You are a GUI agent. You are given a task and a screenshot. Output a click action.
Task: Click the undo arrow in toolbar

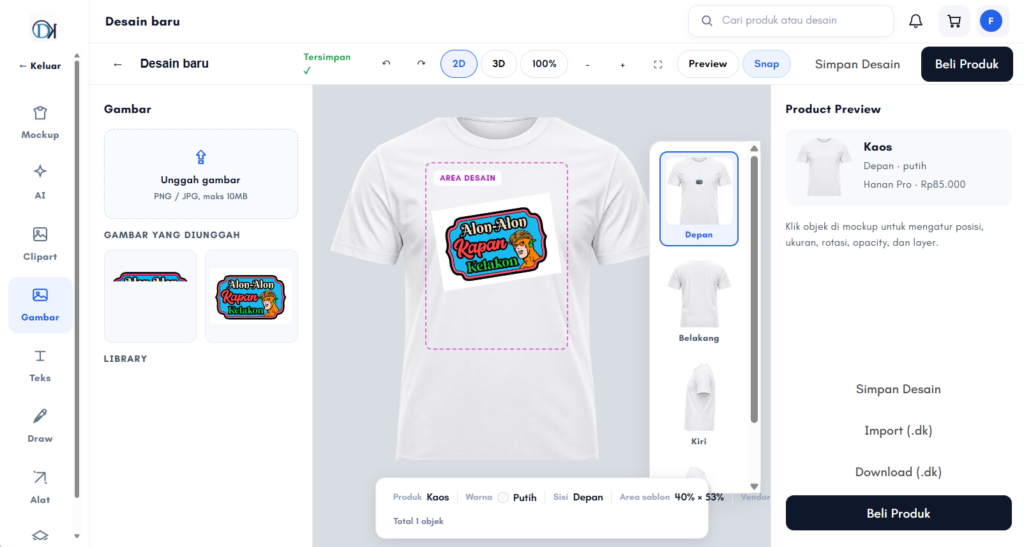[x=386, y=64]
